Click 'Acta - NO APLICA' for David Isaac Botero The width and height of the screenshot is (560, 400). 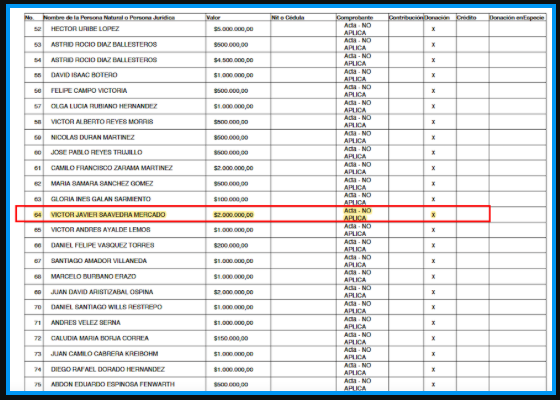[x=358, y=75]
